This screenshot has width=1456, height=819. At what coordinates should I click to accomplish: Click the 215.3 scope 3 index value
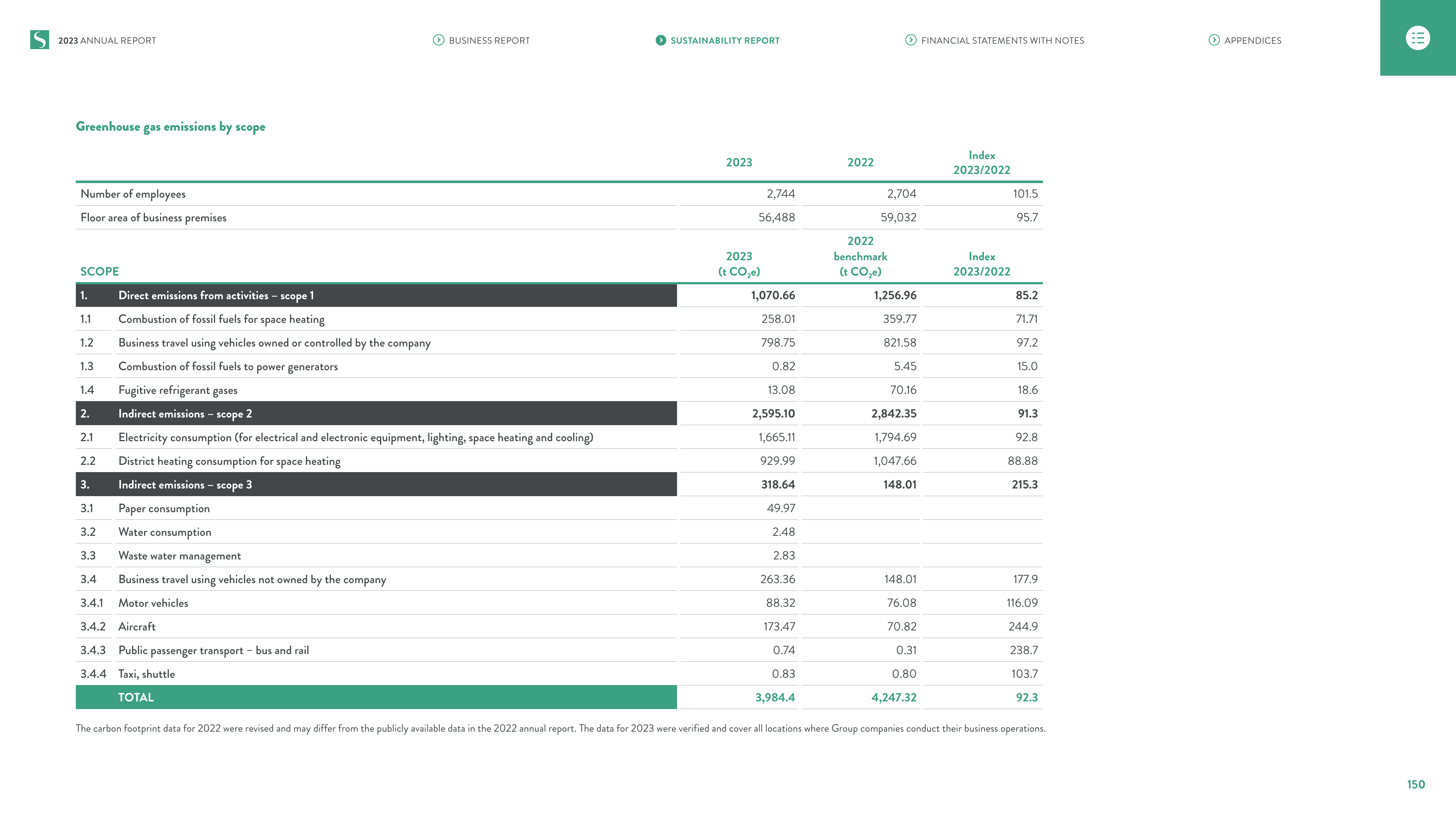click(1025, 485)
